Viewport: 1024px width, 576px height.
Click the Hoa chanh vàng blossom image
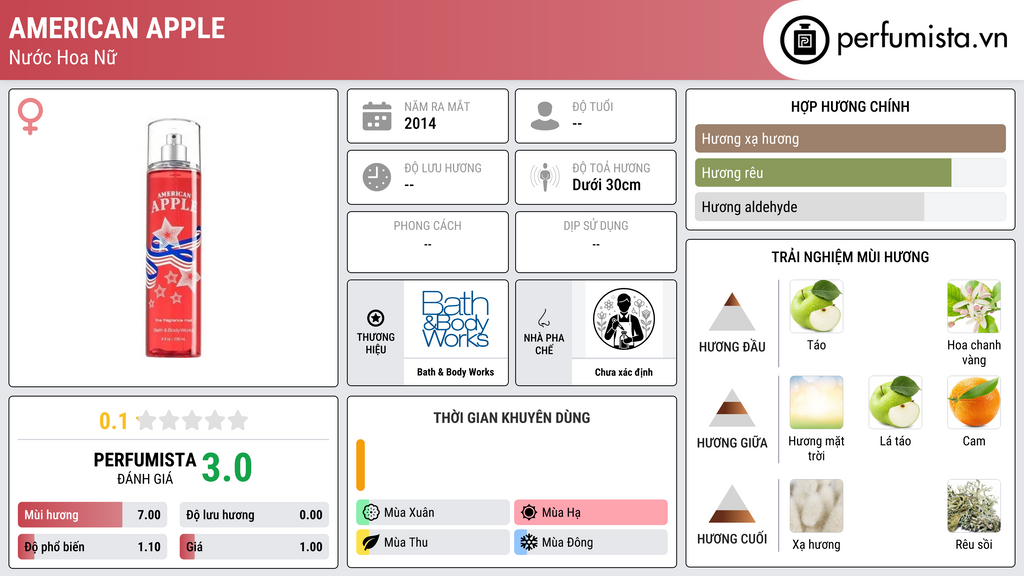(x=974, y=306)
